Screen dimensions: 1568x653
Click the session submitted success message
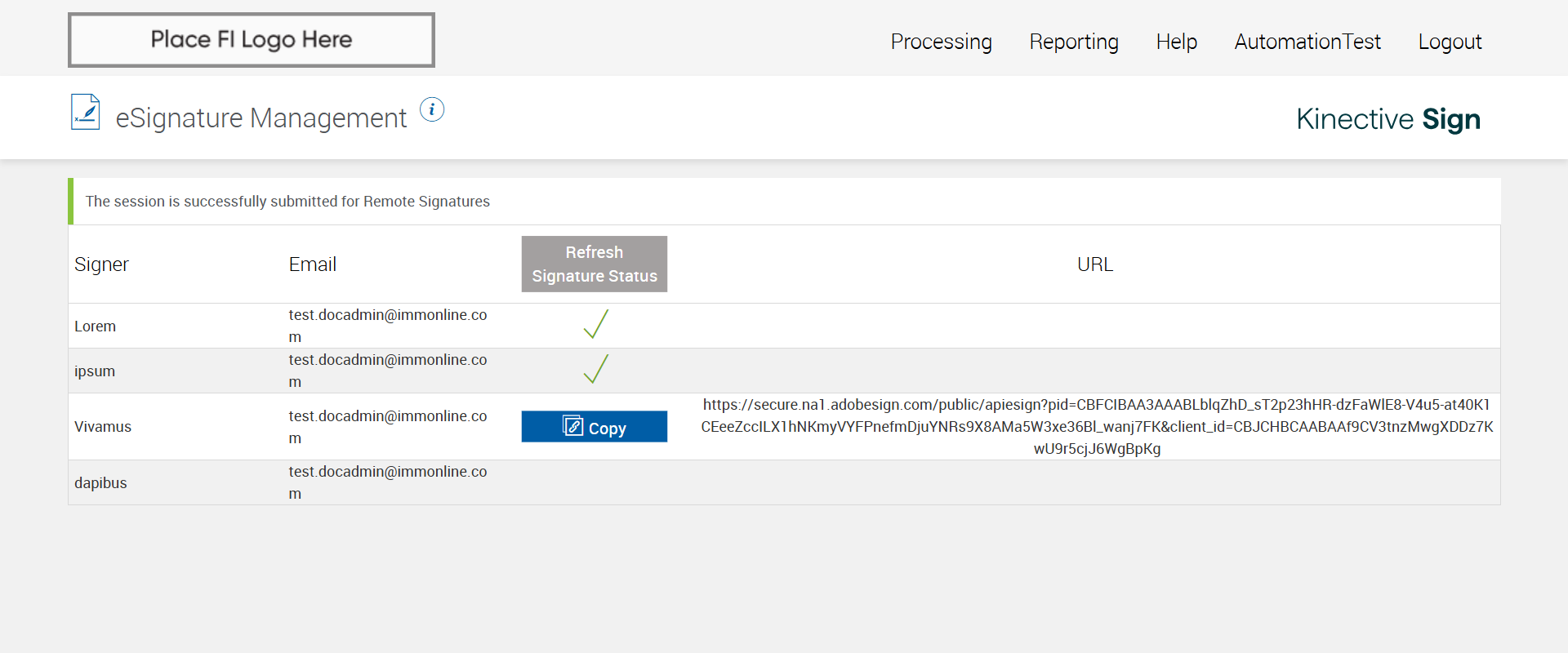pyautogui.click(x=287, y=202)
